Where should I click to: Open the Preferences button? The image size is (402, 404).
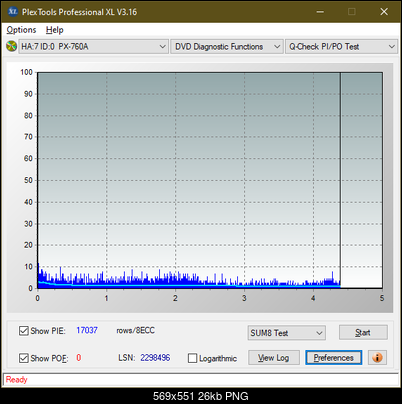click(333, 358)
